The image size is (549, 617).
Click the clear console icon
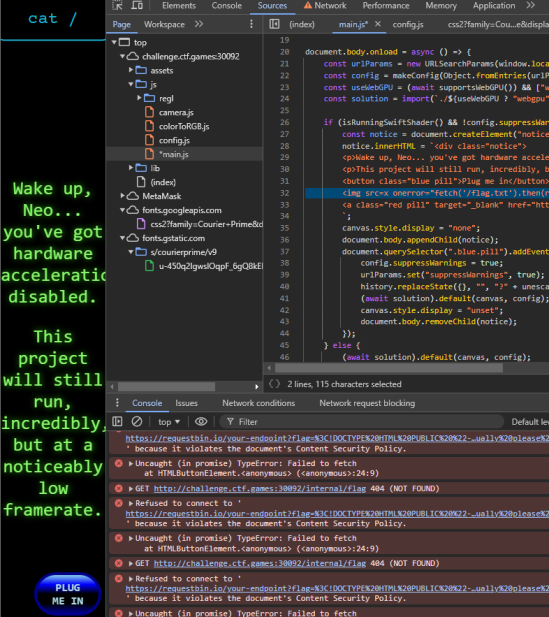click(x=137, y=421)
